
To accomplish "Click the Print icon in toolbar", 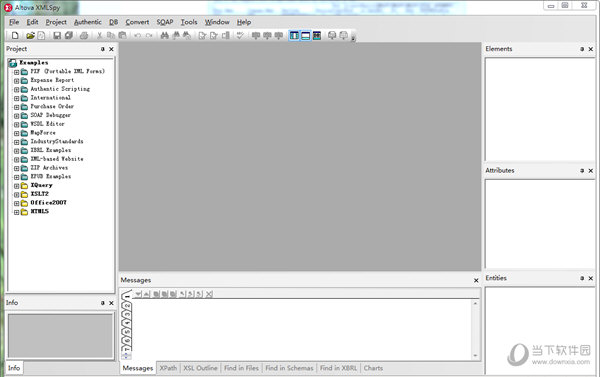I will [84, 36].
